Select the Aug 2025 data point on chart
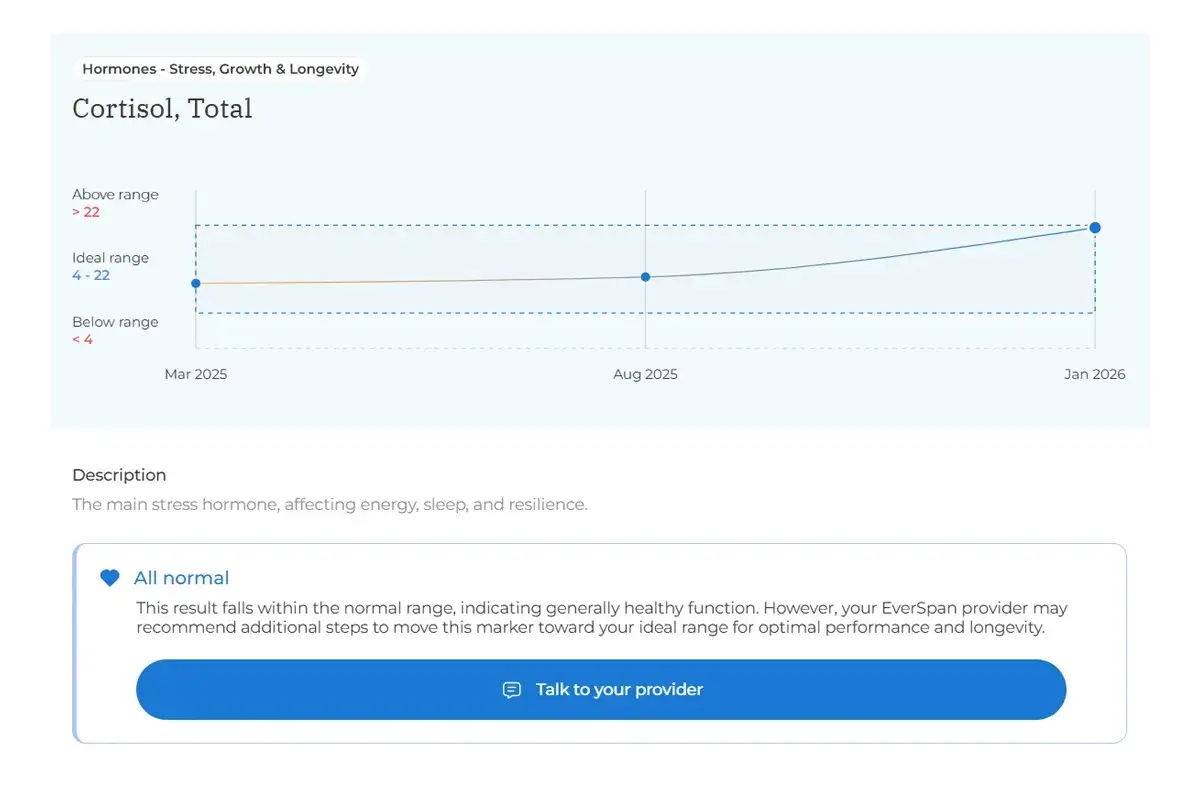The width and height of the screenshot is (1200, 800). [645, 276]
